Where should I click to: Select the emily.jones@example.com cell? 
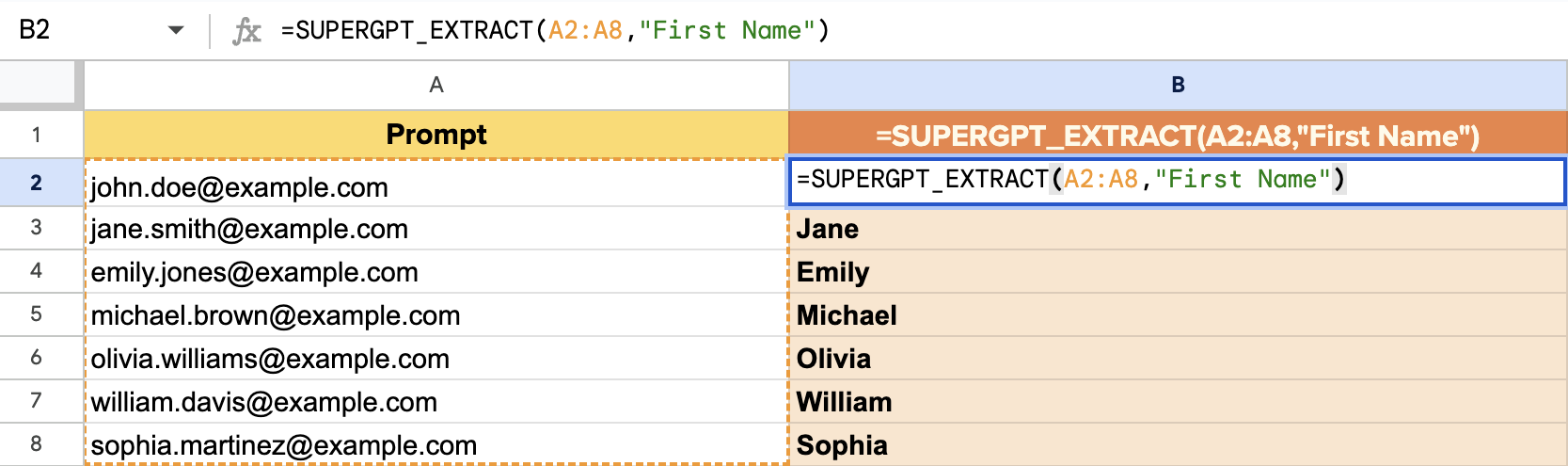[x=436, y=272]
